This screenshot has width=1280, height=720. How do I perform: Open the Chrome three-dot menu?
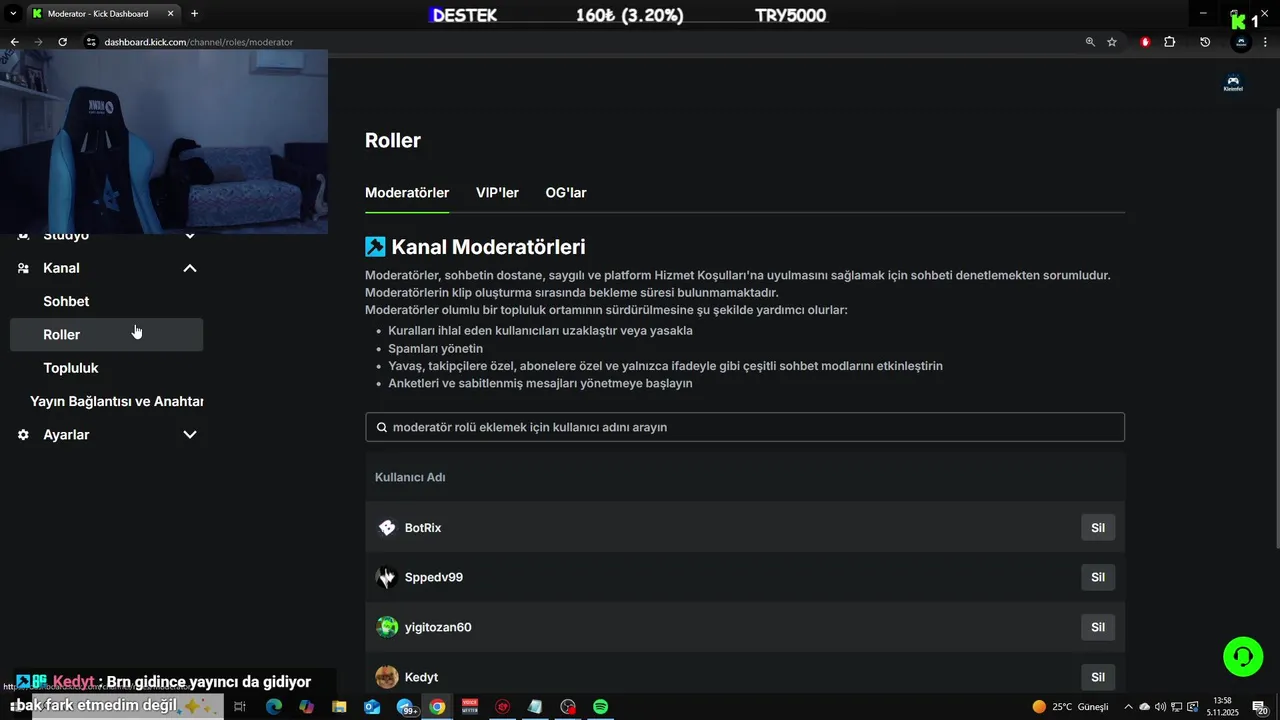point(1266,42)
